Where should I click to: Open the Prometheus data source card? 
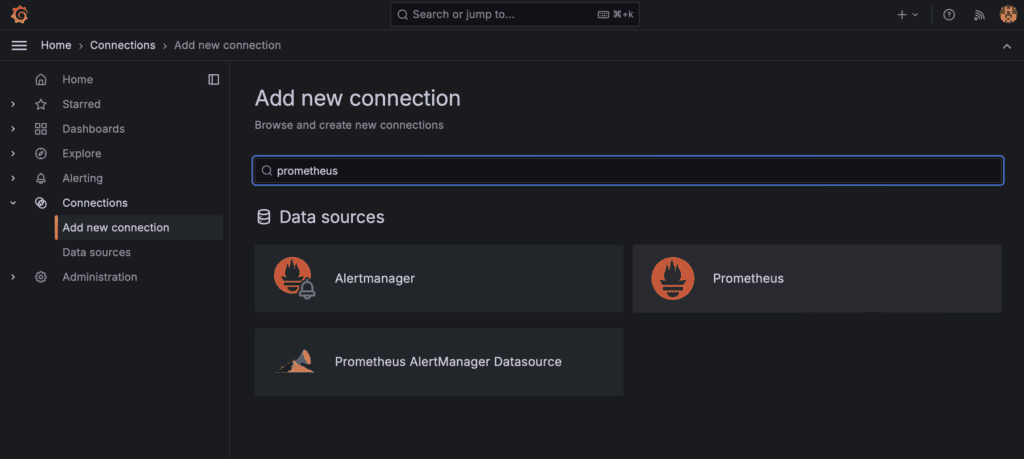tap(817, 278)
